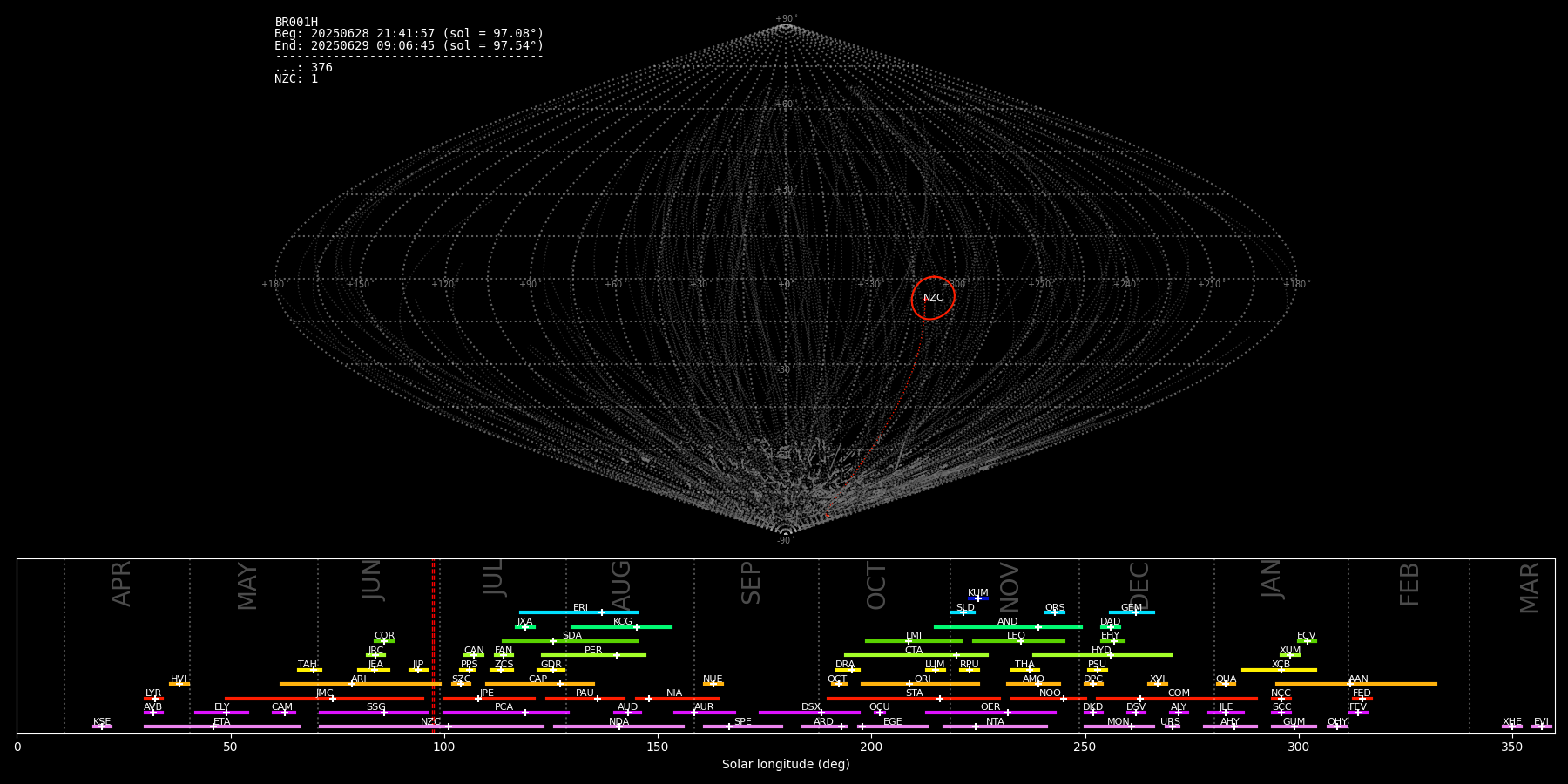The width and height of the screenshot is (1568, 784).
Task: Click the orange HVI shower bar
Action: [x=179, y=684]
